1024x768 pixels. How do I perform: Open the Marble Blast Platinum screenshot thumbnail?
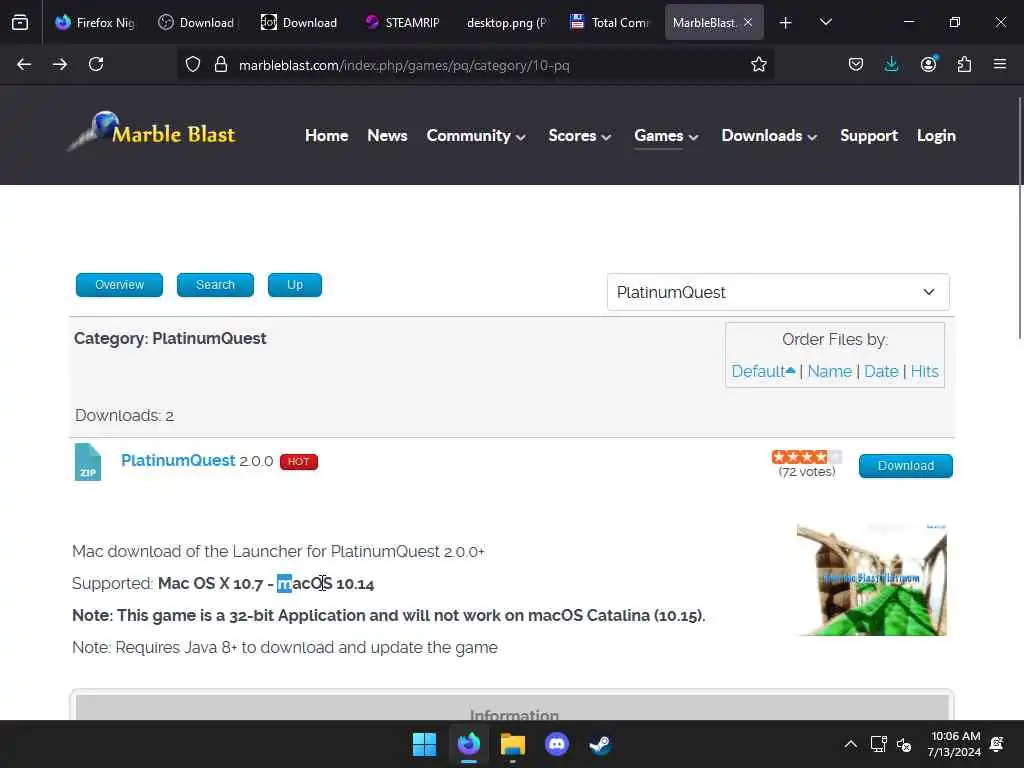[x=871, y=580]
